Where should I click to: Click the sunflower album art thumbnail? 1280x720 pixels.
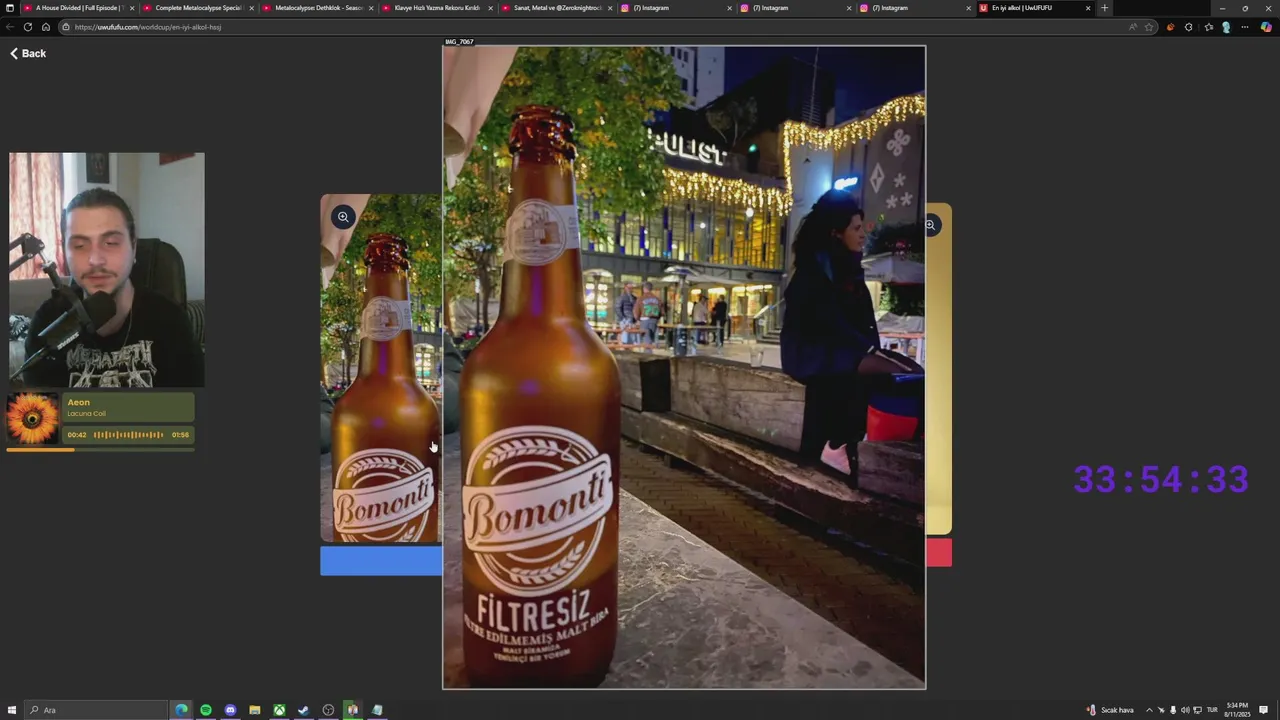(33, 418)
